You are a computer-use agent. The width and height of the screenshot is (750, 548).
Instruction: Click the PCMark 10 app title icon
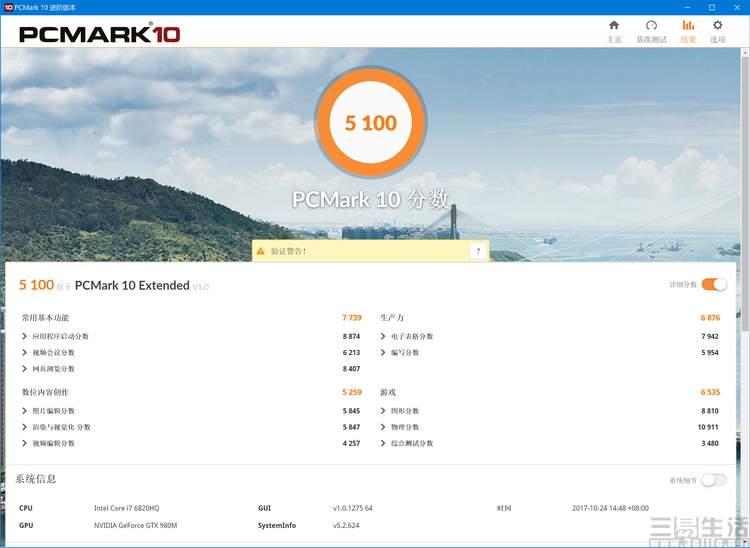8,7
